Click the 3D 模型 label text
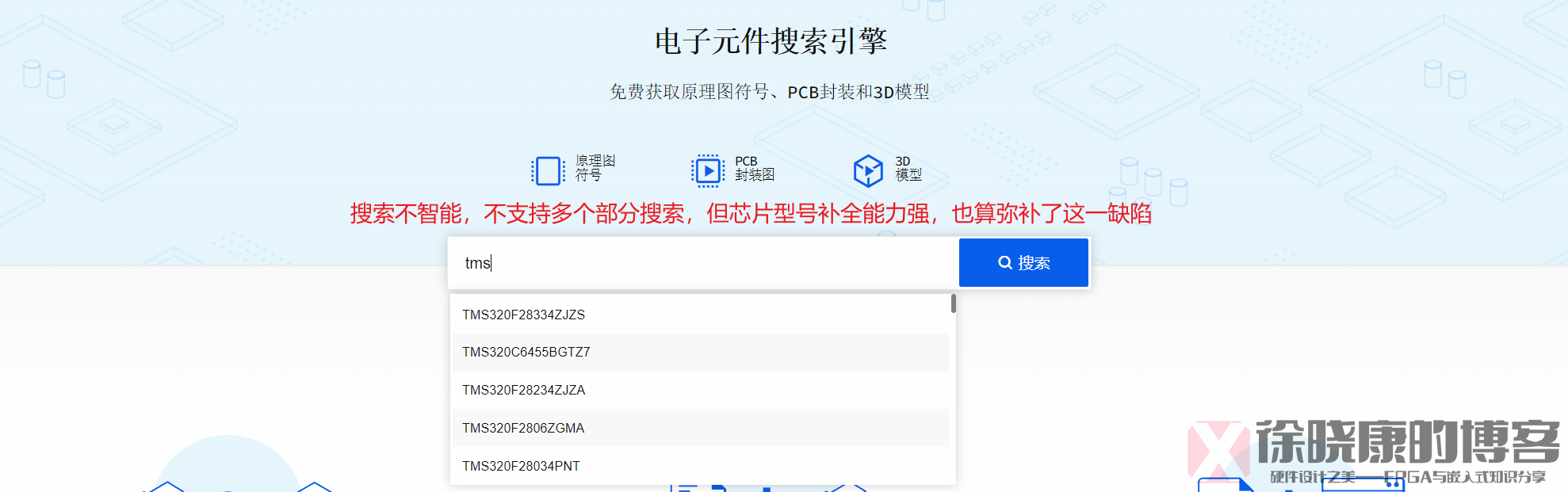The width and height of the screenshot is (1568, 492). click(x=908, y=168)
